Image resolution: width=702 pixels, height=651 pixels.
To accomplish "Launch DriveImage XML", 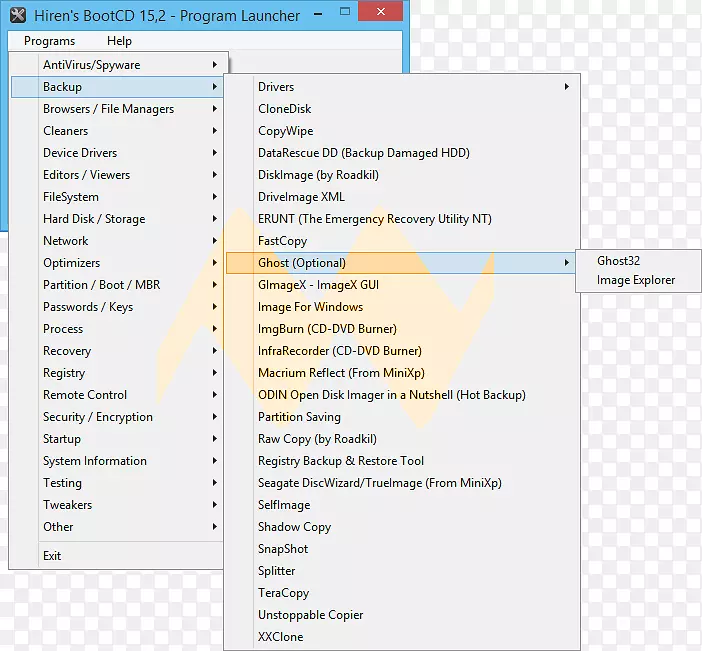I will click(301, 197).
